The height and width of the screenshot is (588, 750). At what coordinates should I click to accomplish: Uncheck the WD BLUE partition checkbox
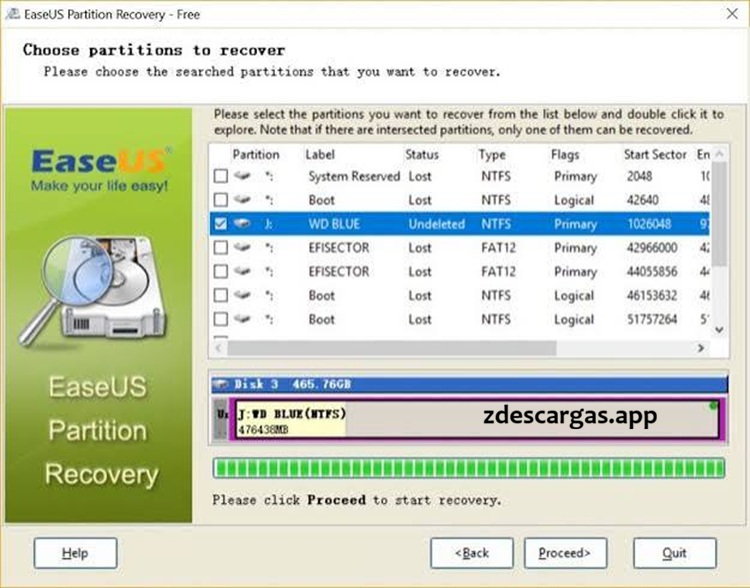click(x=221, y=223)
